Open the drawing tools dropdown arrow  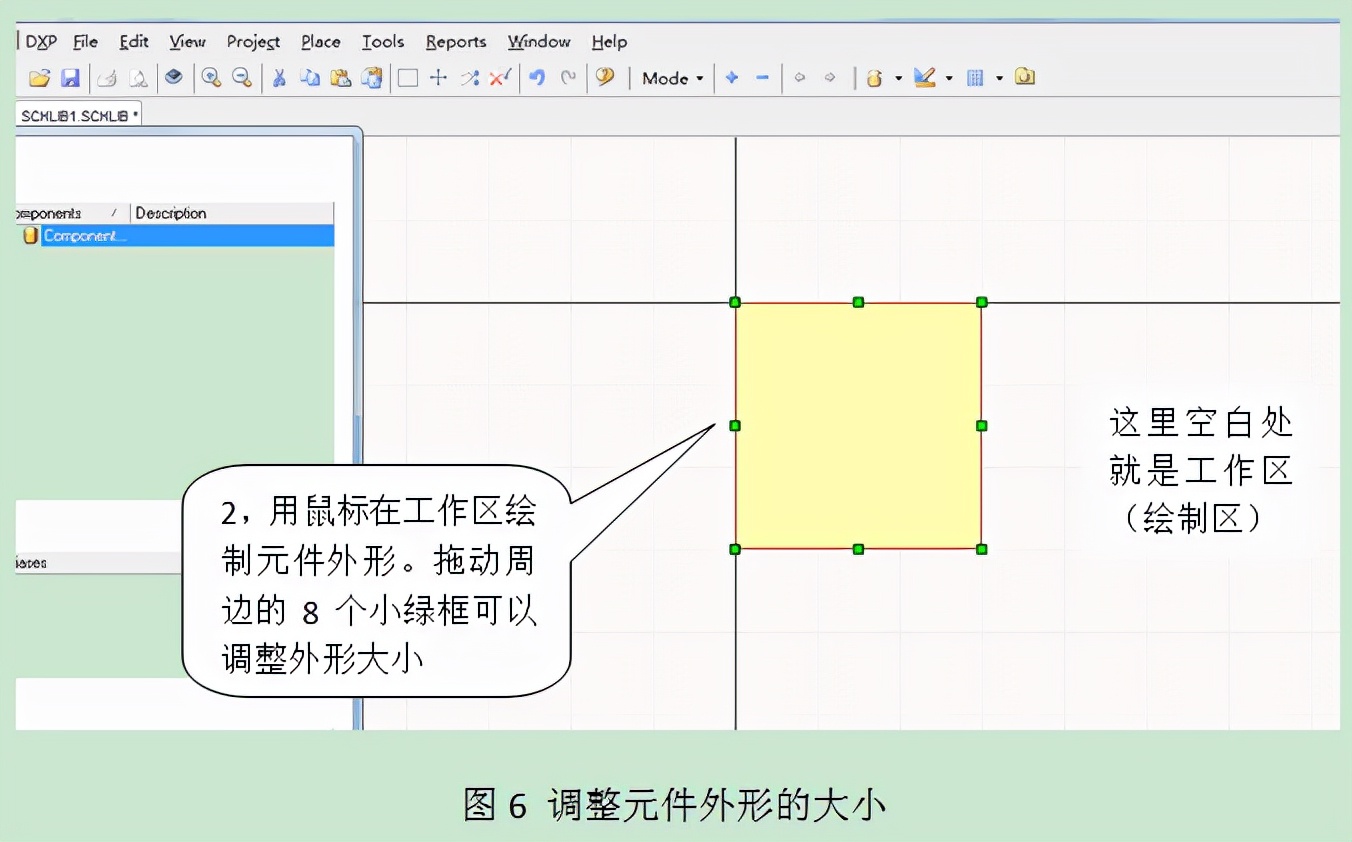pyautogui.click(x=948, y=78)
